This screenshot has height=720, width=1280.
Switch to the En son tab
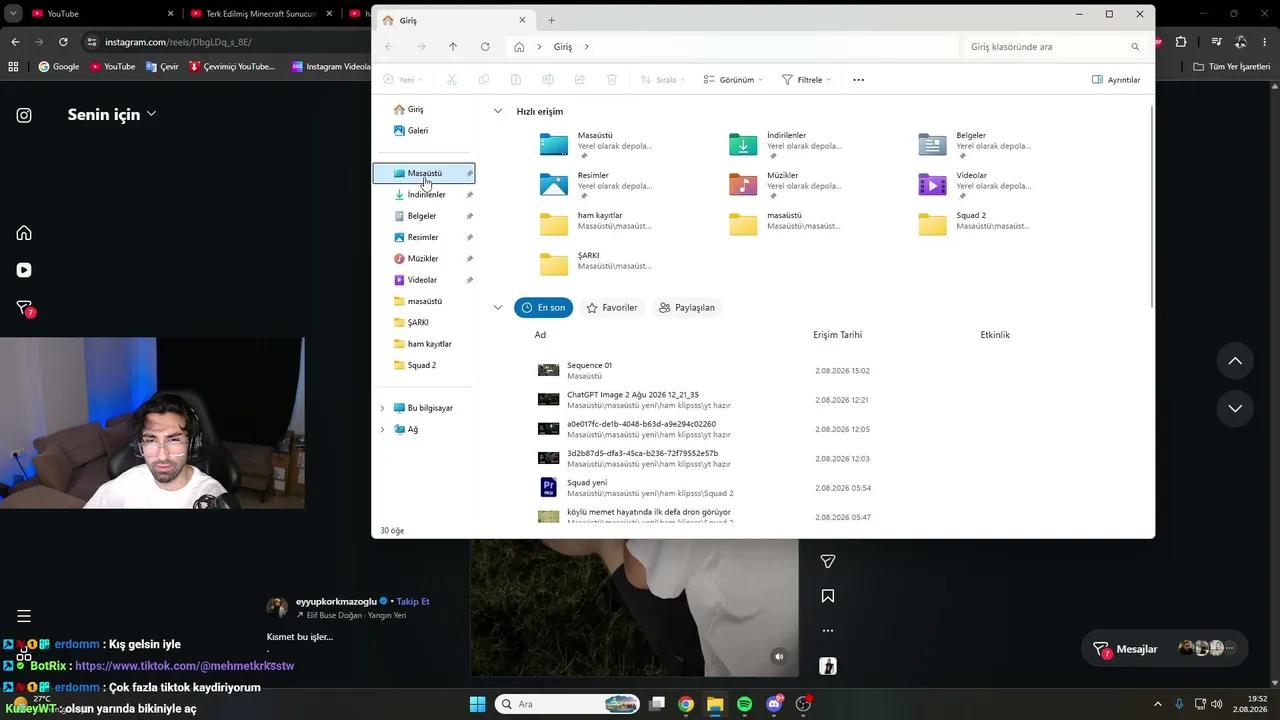(x=543, y=308)
